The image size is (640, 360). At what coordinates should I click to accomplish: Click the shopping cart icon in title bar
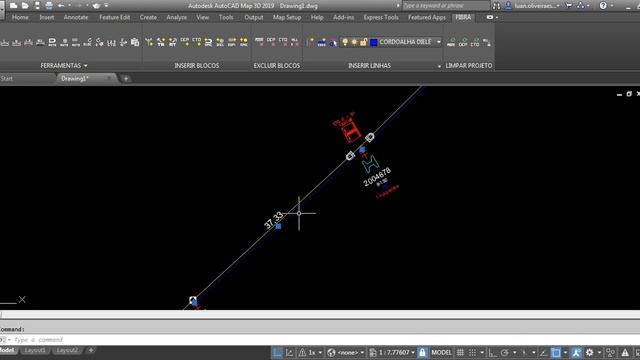[x=569, y=5]
